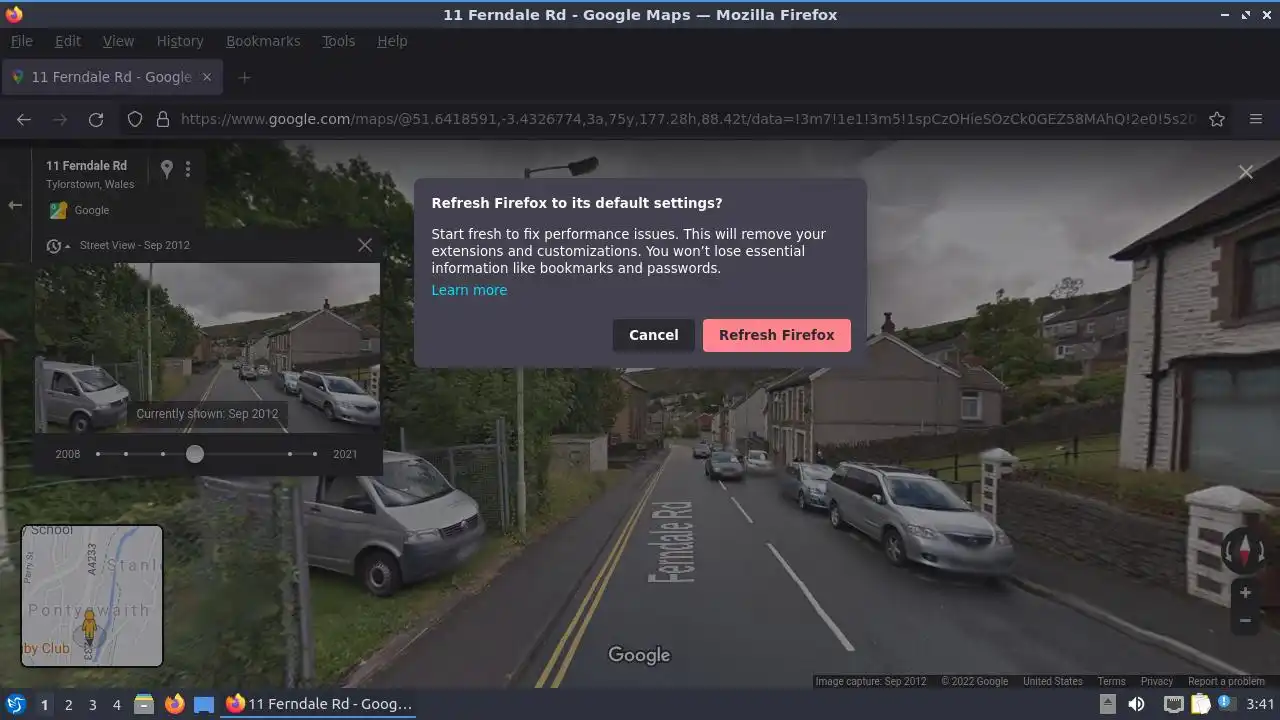This screenshot has width=1280, height=720.
Task: Click the URL address bar
Action: 688,119
